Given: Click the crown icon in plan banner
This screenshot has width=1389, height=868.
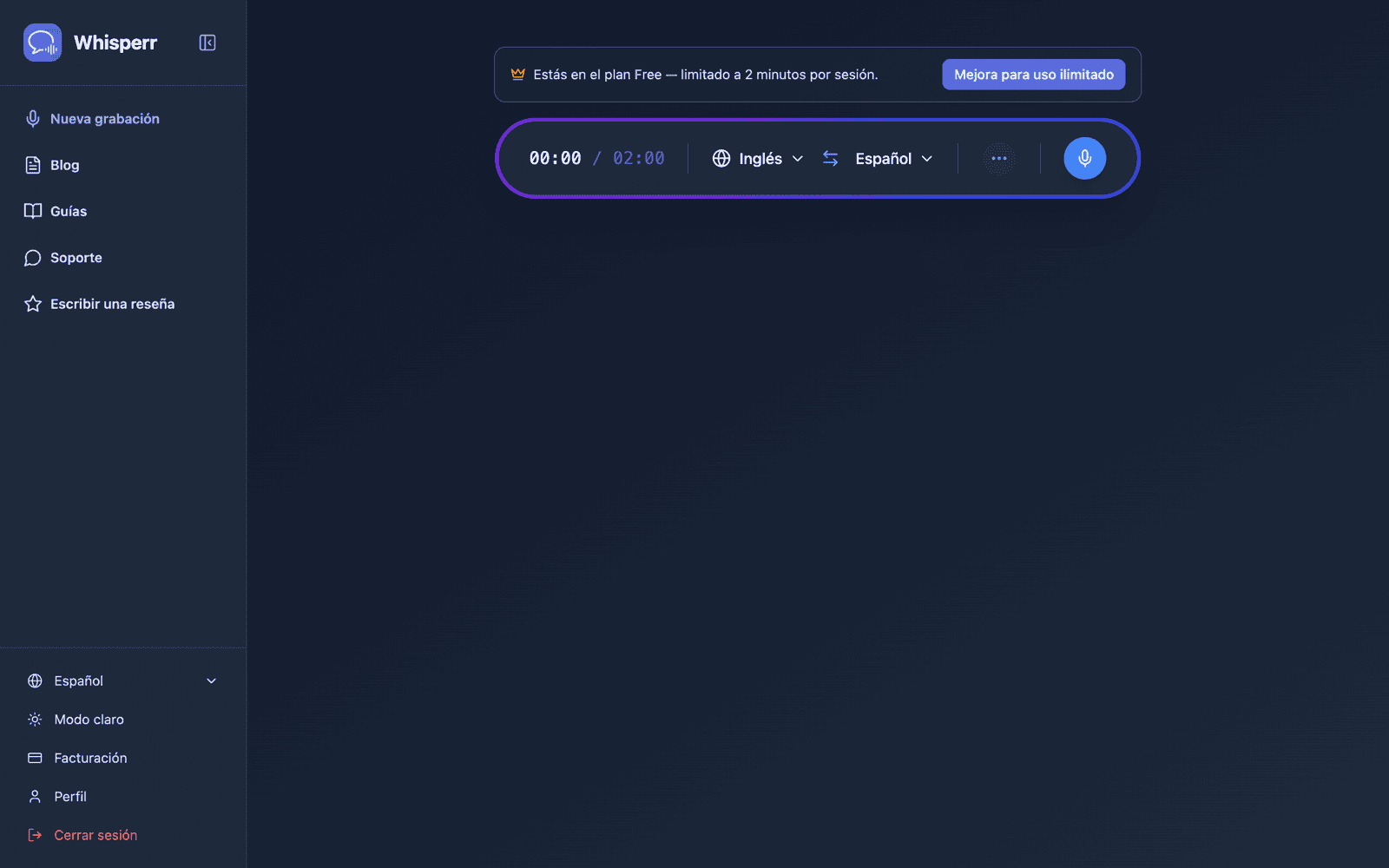Looking at the screenshot, I should [x=518, y=75].
